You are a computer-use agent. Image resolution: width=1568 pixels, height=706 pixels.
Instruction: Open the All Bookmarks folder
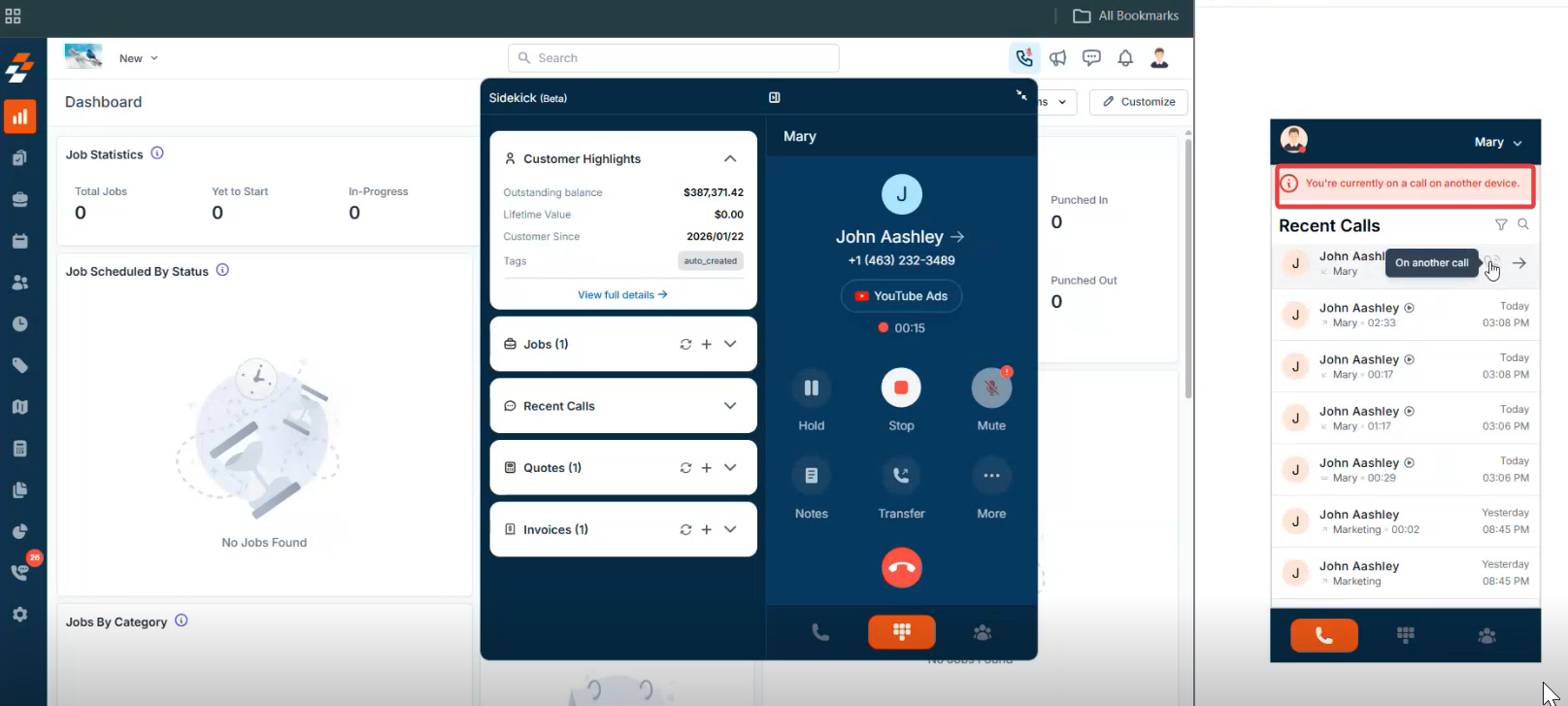[x=1126, y=16]
